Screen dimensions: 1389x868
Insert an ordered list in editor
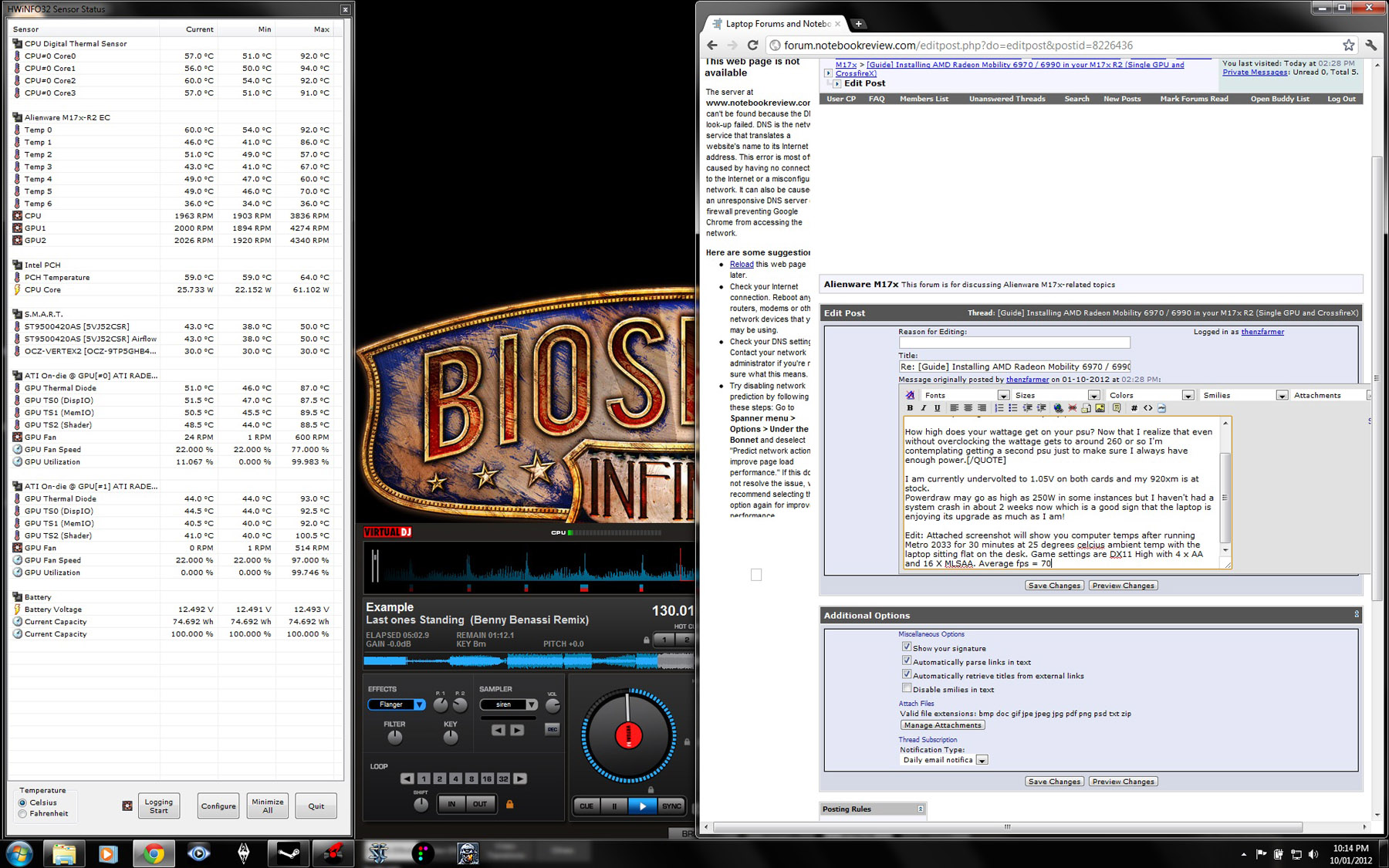pos(999,408)
